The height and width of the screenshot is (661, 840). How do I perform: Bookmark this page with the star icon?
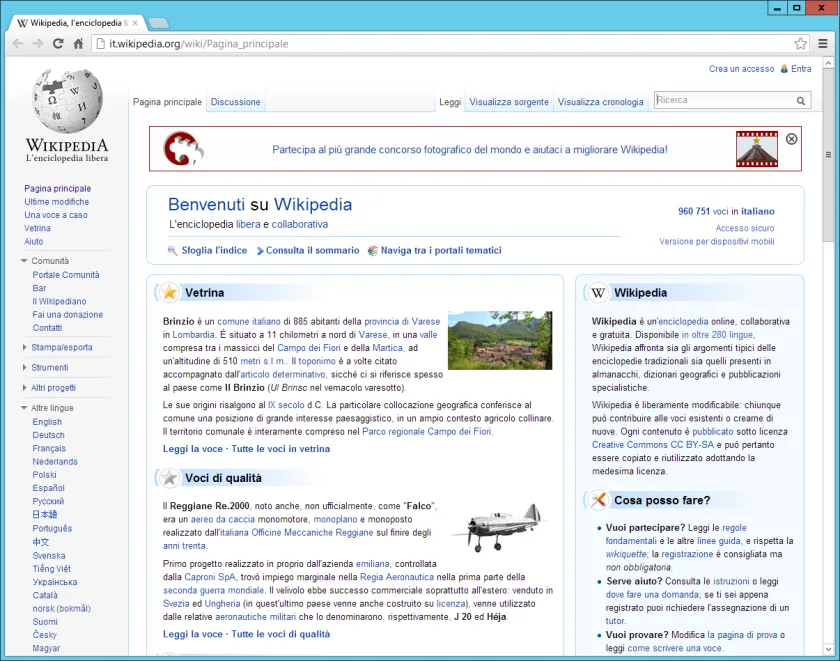pyautogui.click(x=800, y=44)
